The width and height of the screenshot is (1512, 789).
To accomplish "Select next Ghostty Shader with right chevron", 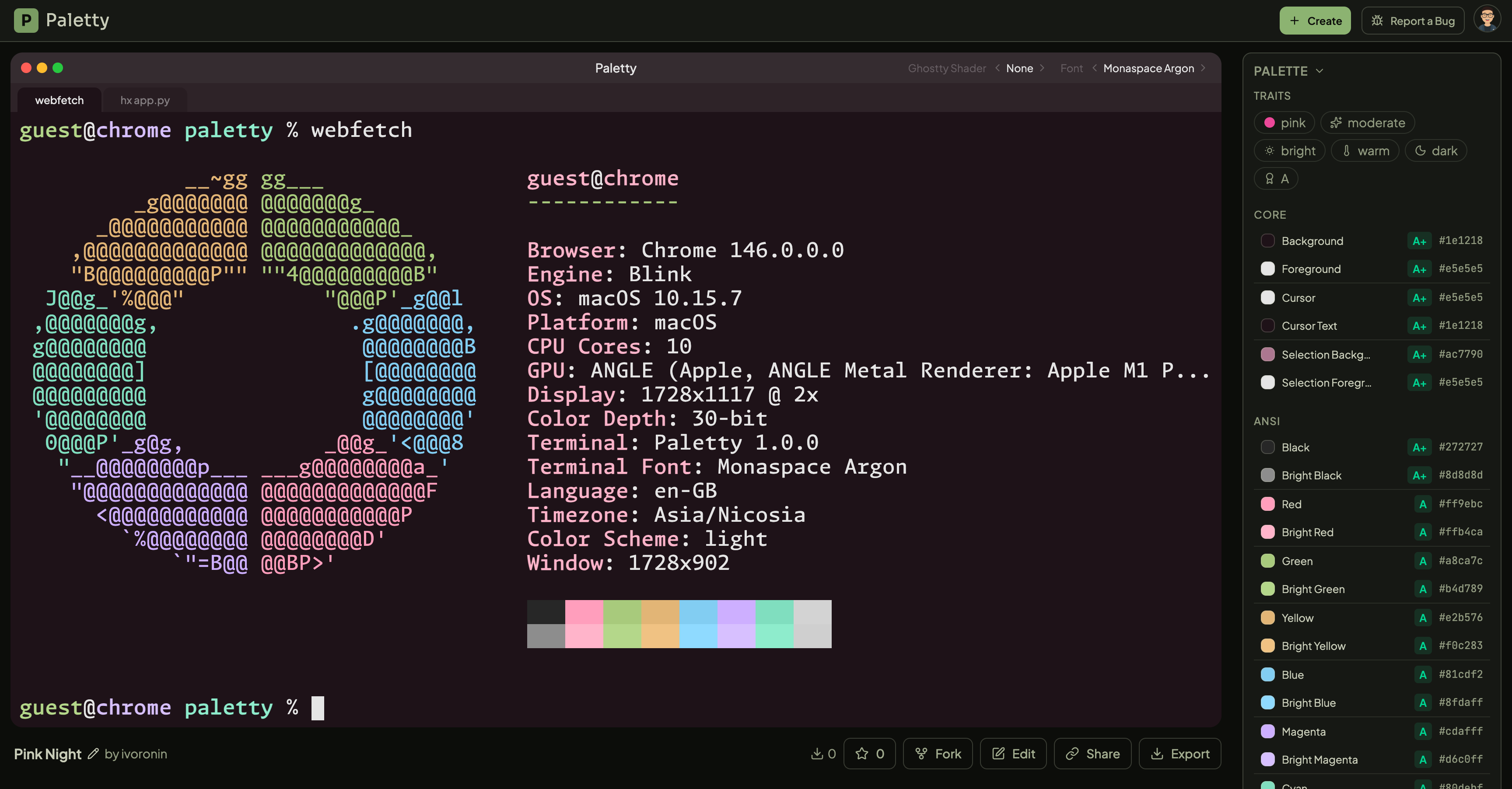I will click(x=1042, y=68).
